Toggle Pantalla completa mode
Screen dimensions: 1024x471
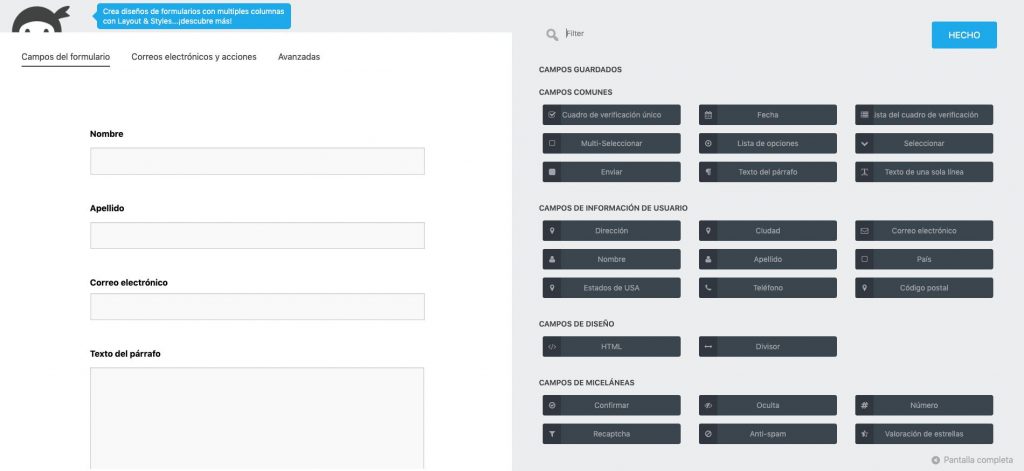pyautogui.click(x=972, y=460)
